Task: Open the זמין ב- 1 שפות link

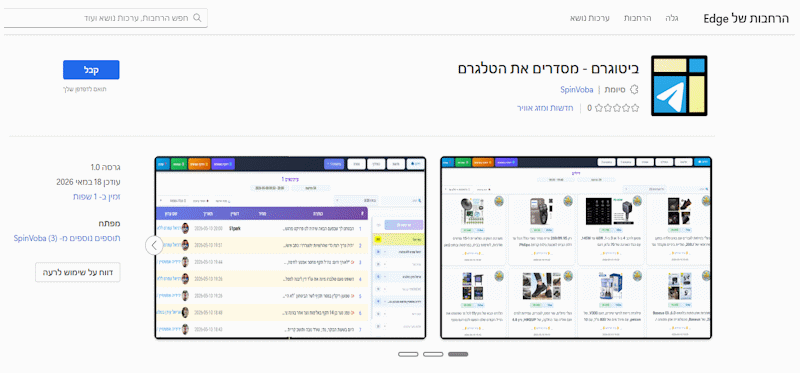Action: click(x=96, y=196)
